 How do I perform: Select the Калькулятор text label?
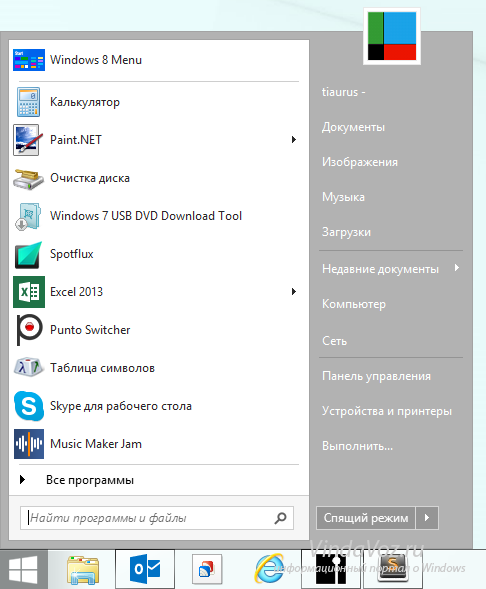coord(85,102)
